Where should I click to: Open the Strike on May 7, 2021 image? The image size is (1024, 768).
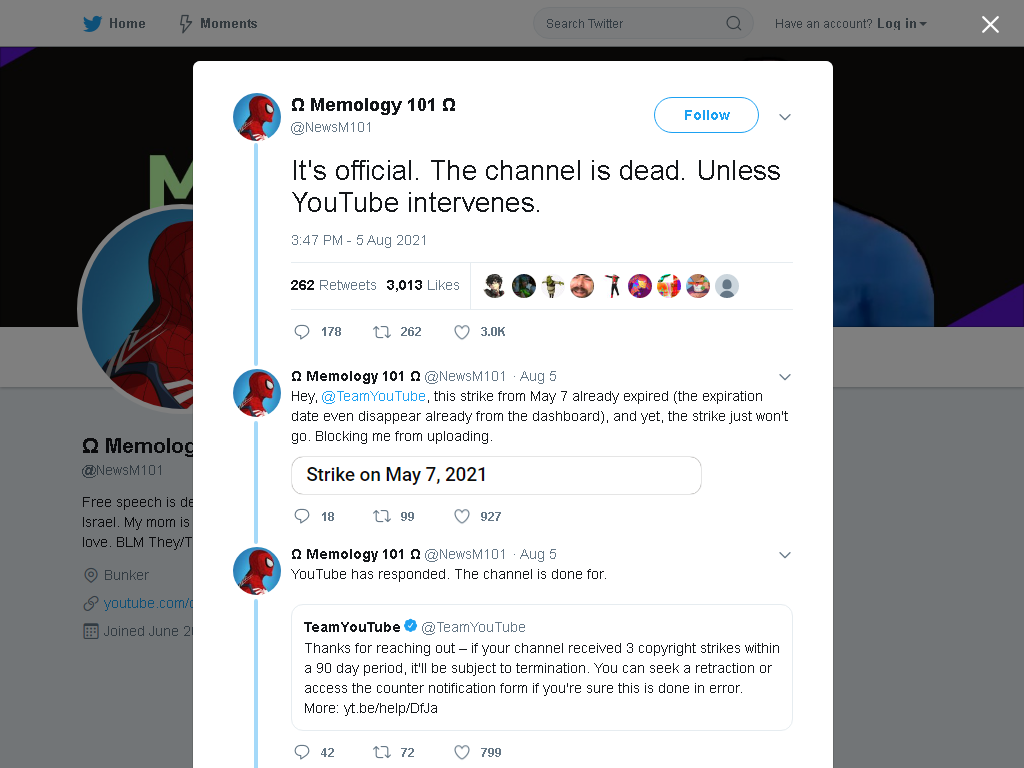click(496, 475)
